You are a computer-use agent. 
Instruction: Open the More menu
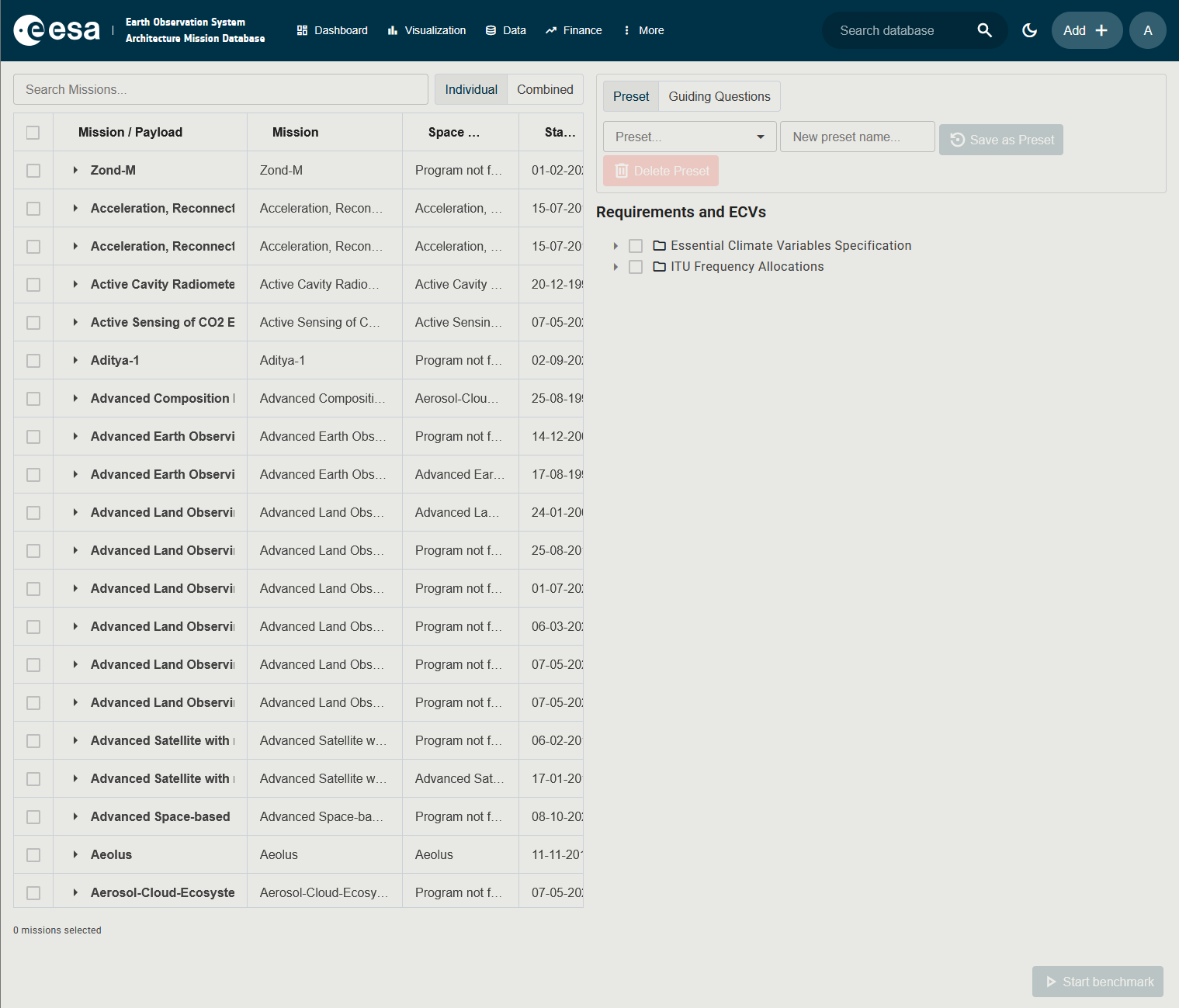(x=643, y=30)
